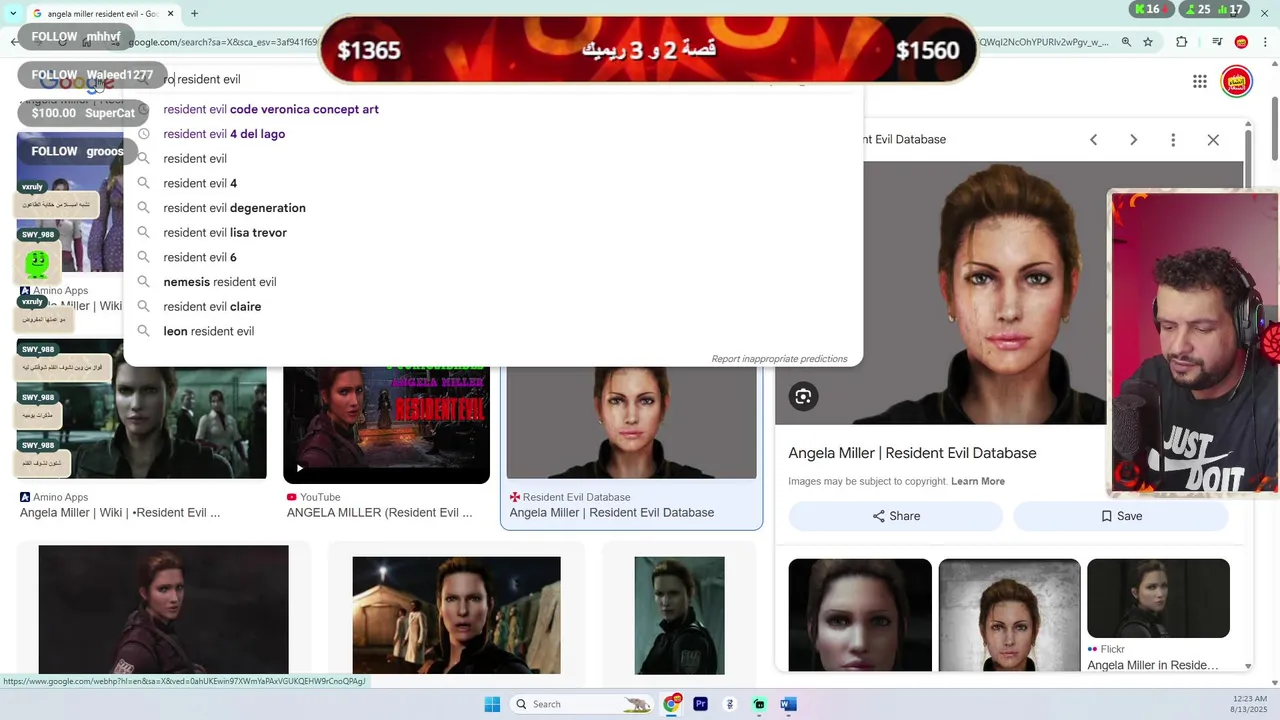Open Chrome from the taskbar
The image size is (1280, 720).
671,704
